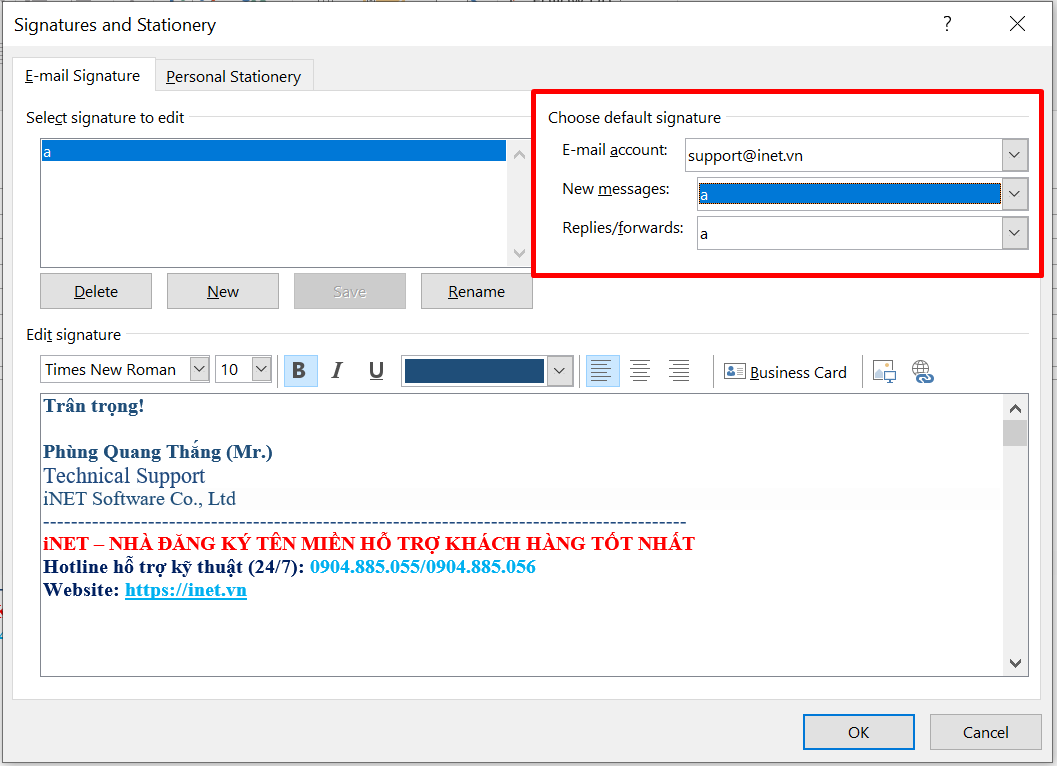Open the https://inet.vn link in signature
The height and width of the screenshot is (766, 1057).
[x=186, y=590]
